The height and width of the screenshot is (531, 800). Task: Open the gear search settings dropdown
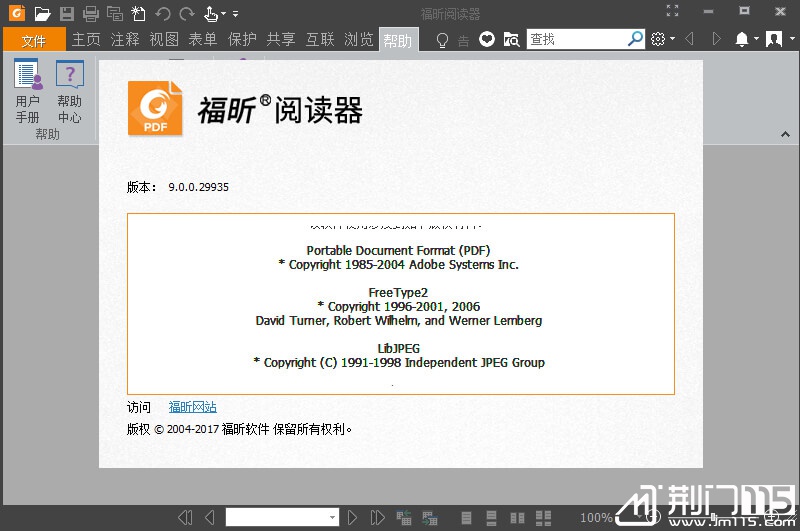662,39
